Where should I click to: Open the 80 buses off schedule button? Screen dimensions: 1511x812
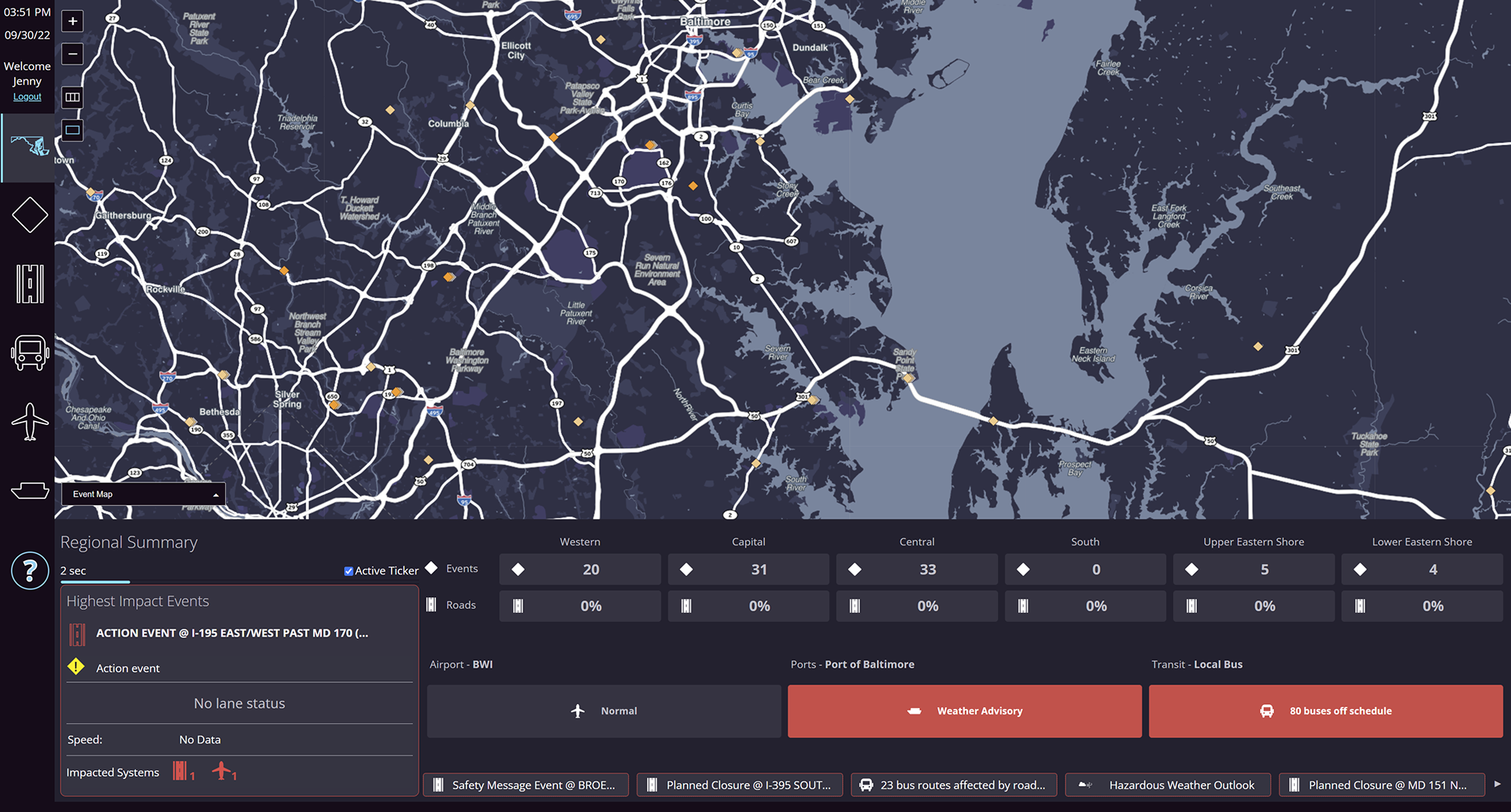click(x=1325, y=710)
